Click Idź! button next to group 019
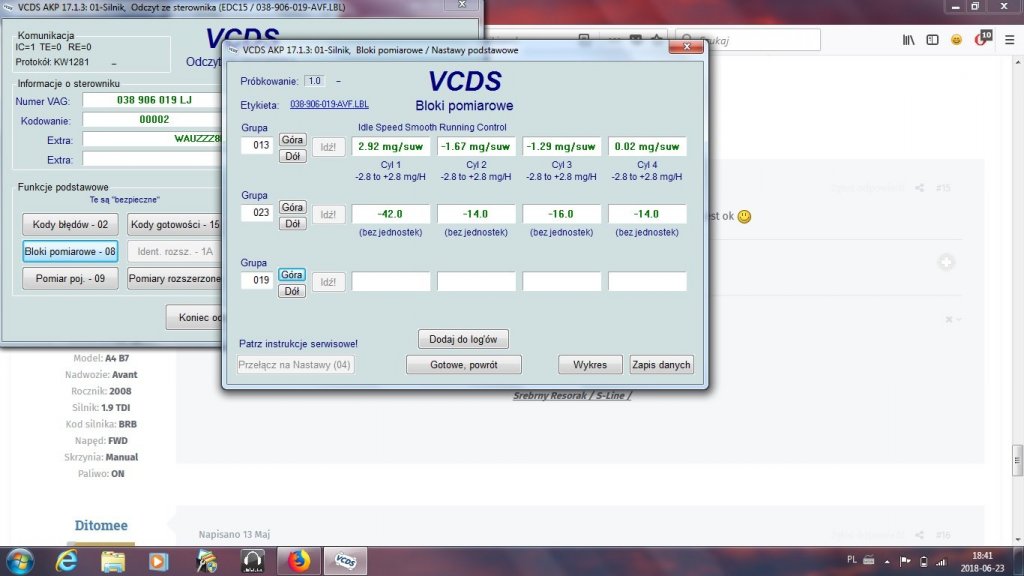 click(x=328, y=282)
